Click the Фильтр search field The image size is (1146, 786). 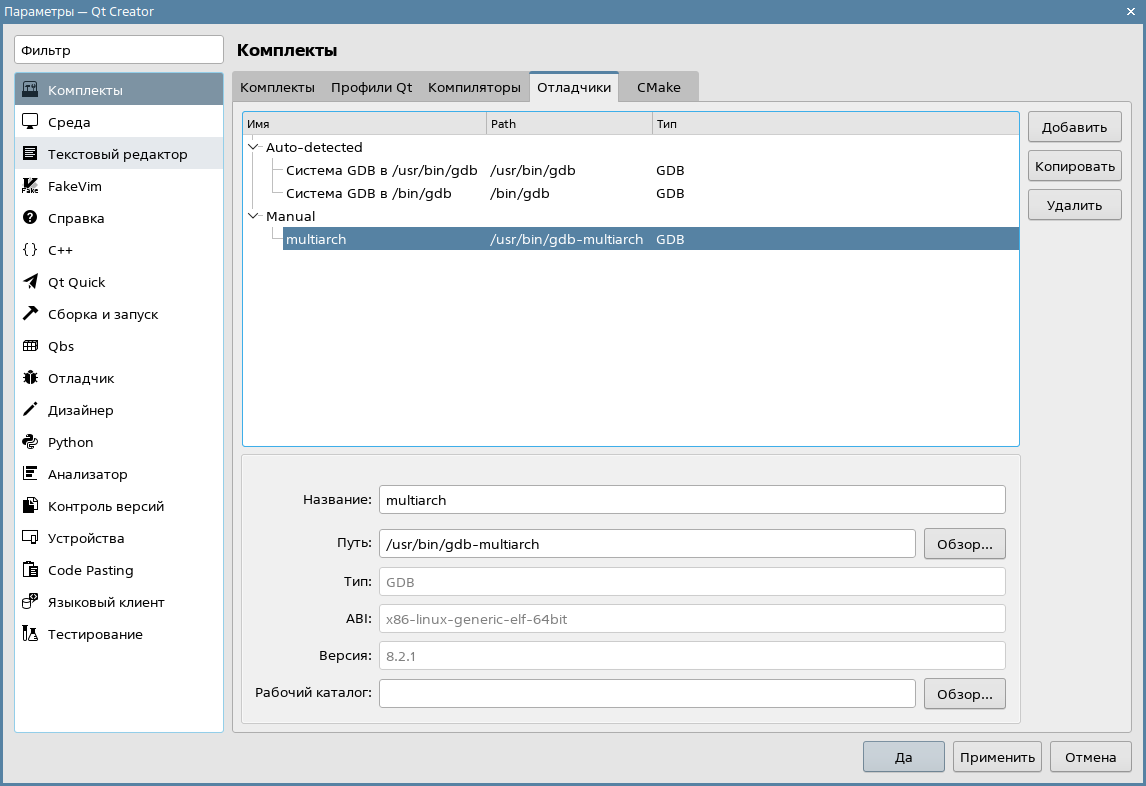[119, 50]
